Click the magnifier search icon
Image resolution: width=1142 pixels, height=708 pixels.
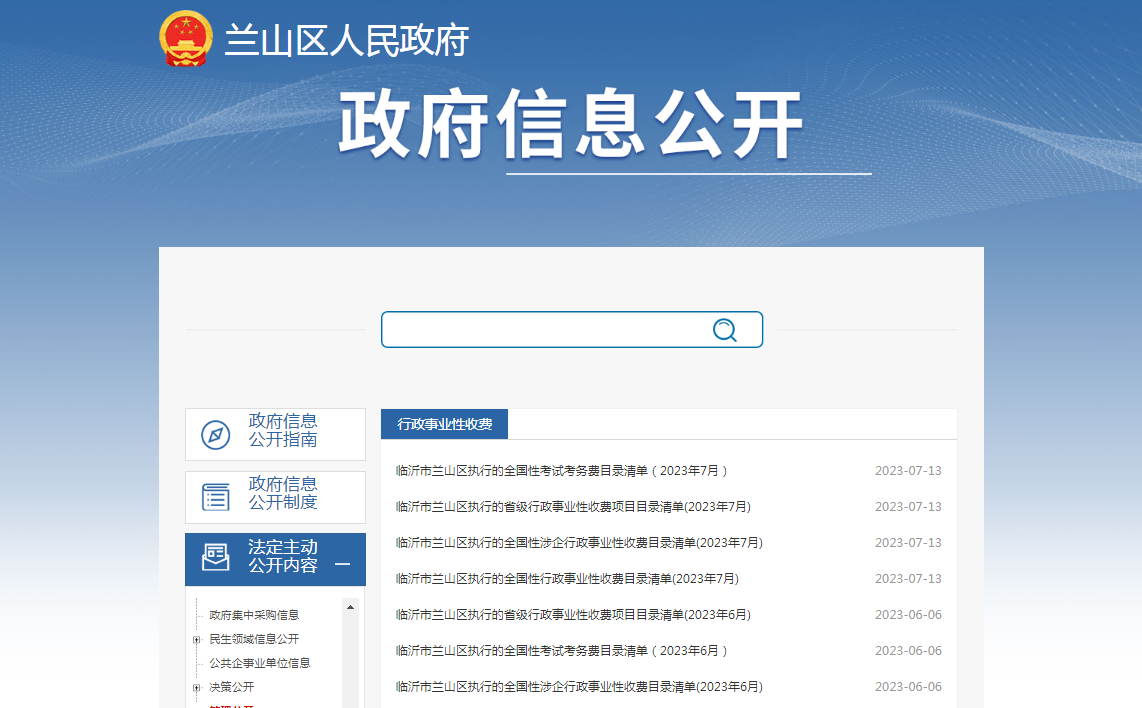point(725,330)
